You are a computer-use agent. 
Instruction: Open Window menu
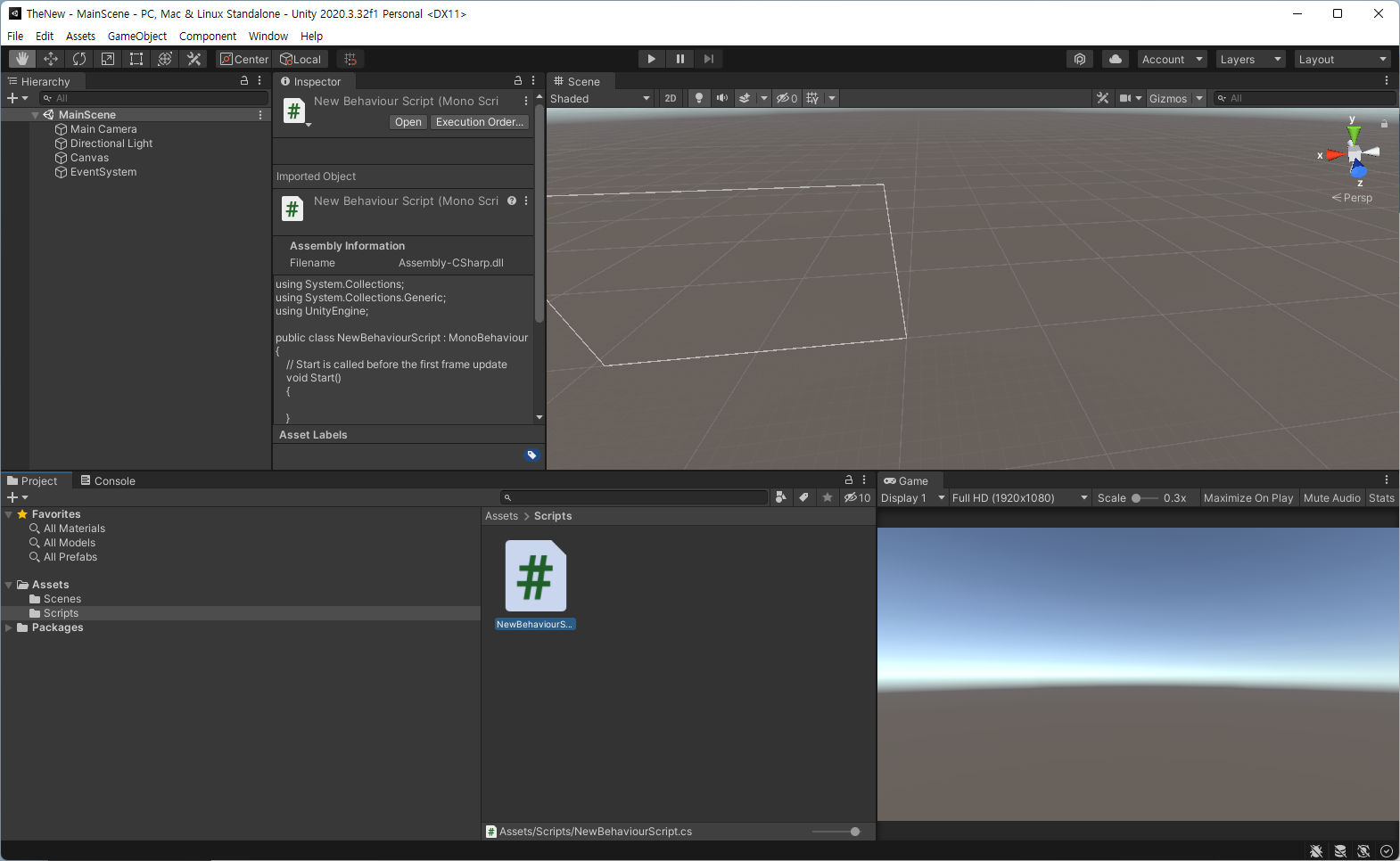click(268, 36)
